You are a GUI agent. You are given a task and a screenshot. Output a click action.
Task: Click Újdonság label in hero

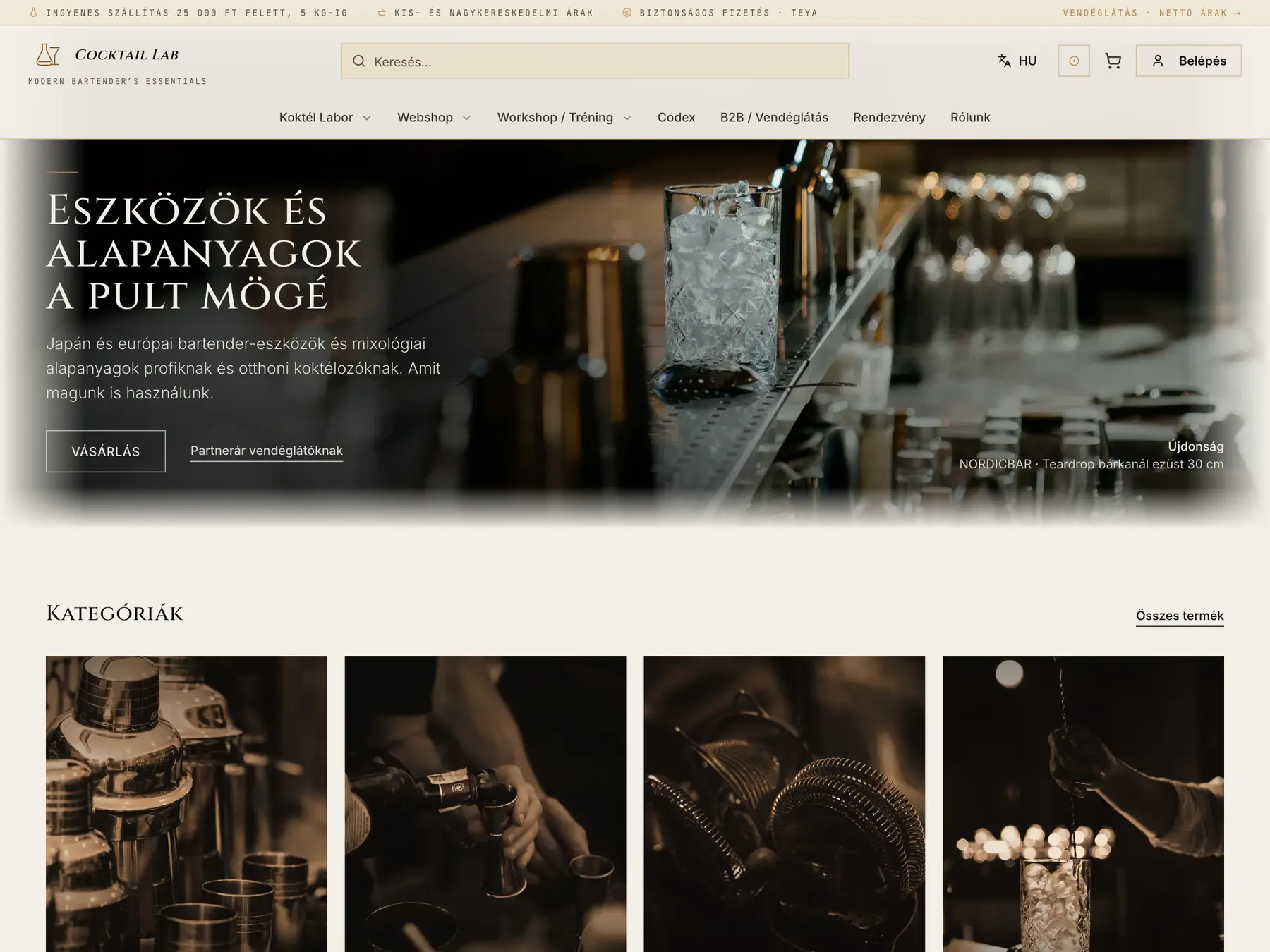coord(1195,446)
